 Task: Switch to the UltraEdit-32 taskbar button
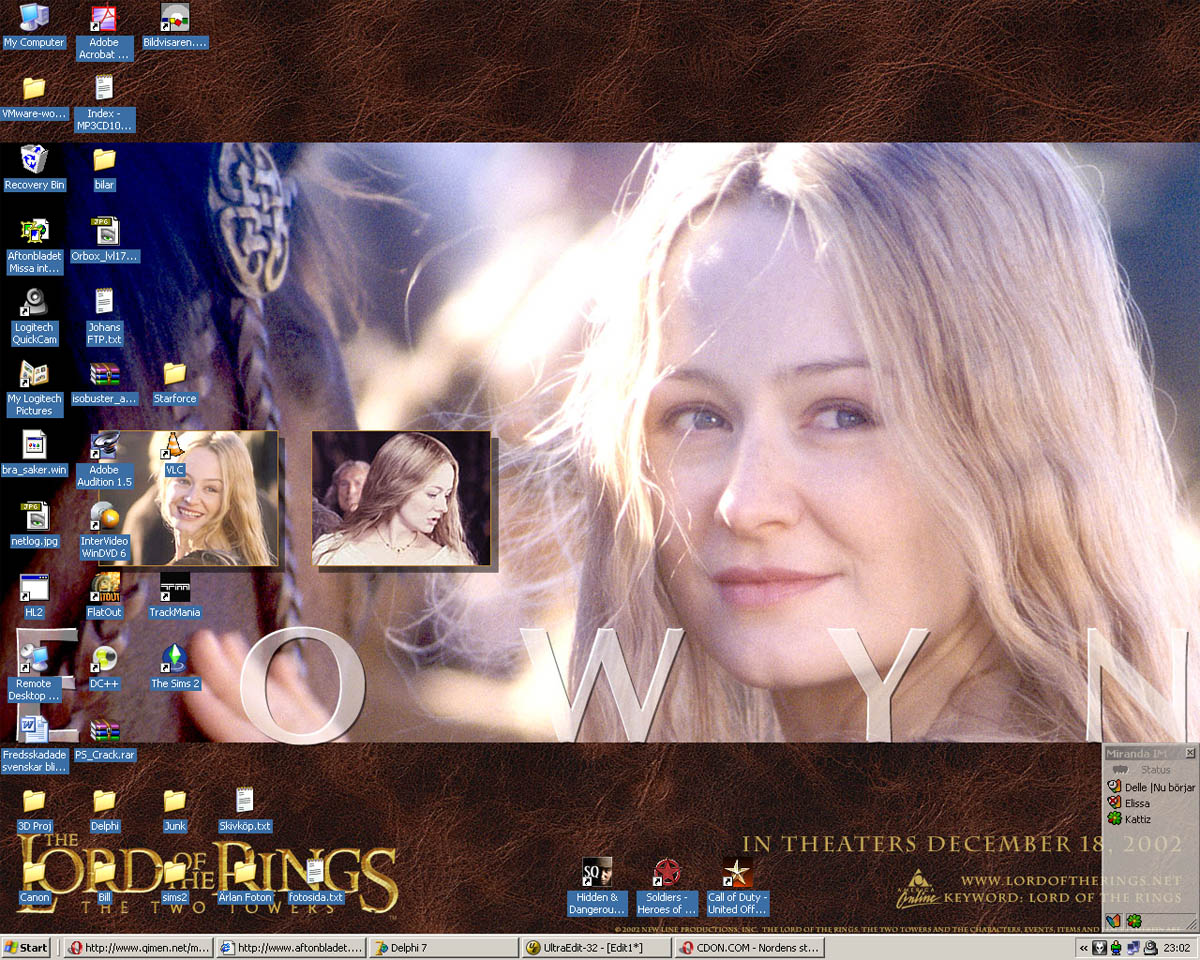[598, 947]
